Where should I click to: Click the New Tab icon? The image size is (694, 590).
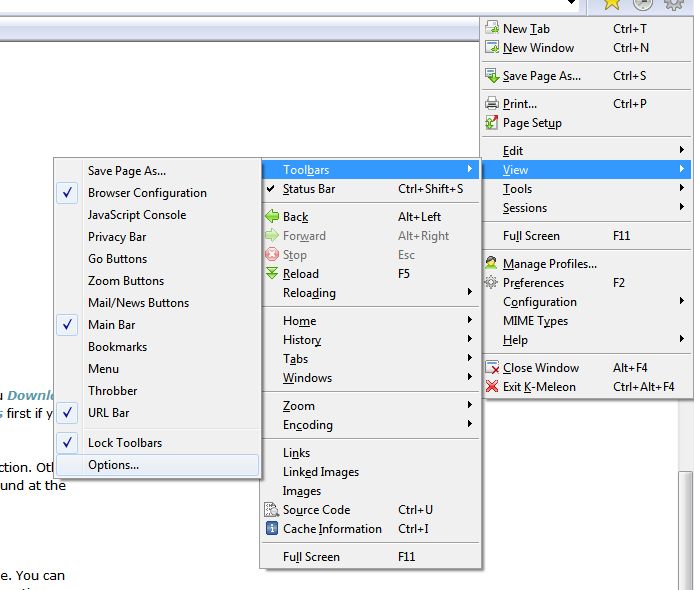pyautogui.click(x=491, y=28)
